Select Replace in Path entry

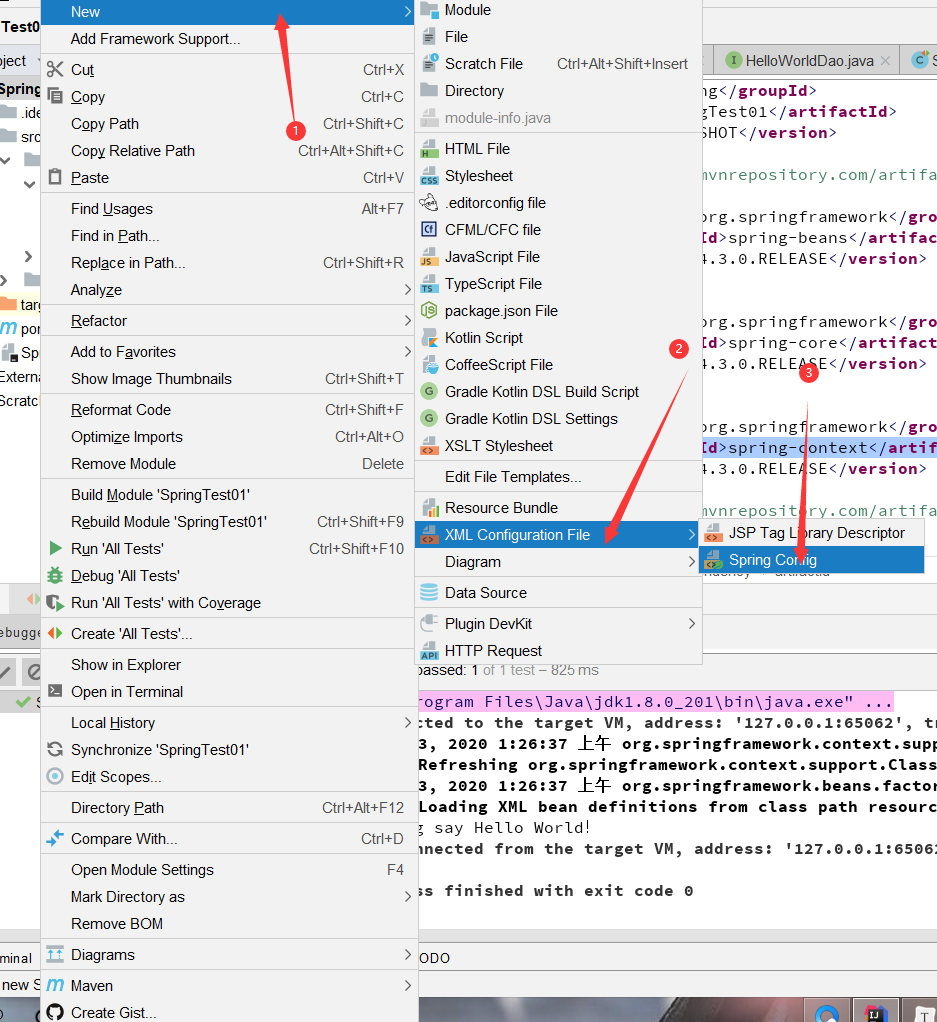227,263
